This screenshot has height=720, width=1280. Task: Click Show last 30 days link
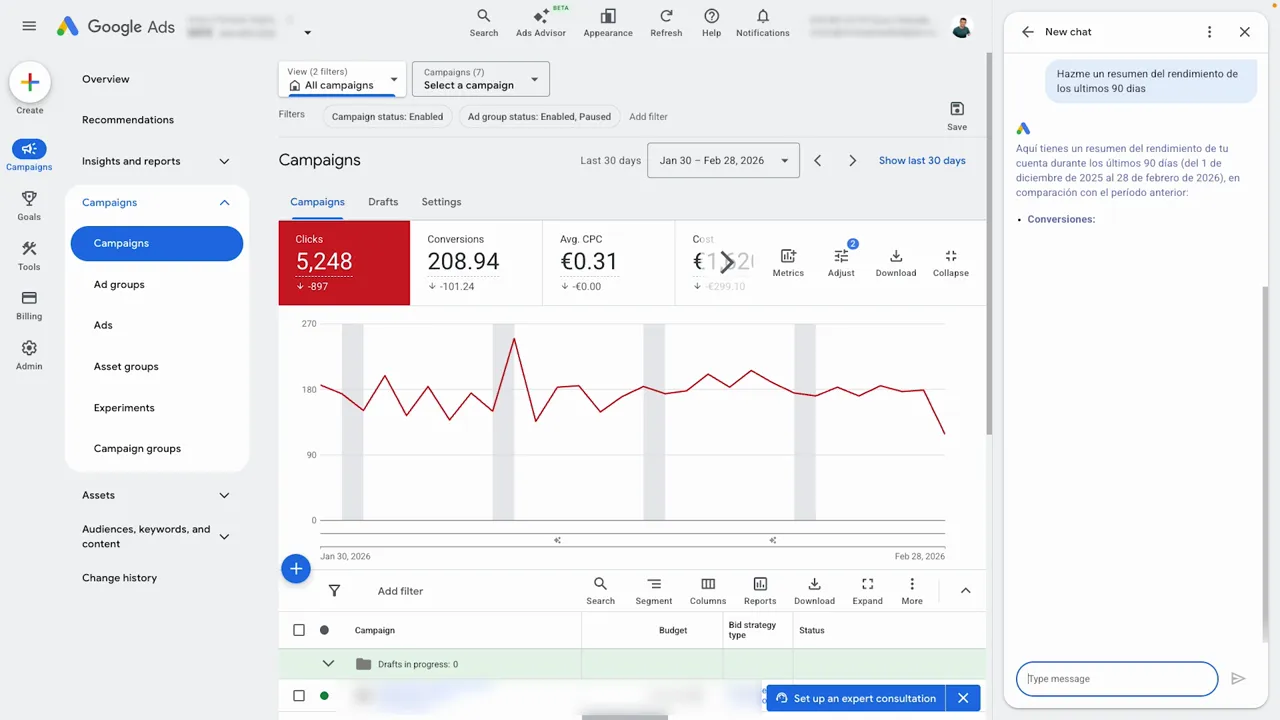pyautogui.click(x=922, y=160)
